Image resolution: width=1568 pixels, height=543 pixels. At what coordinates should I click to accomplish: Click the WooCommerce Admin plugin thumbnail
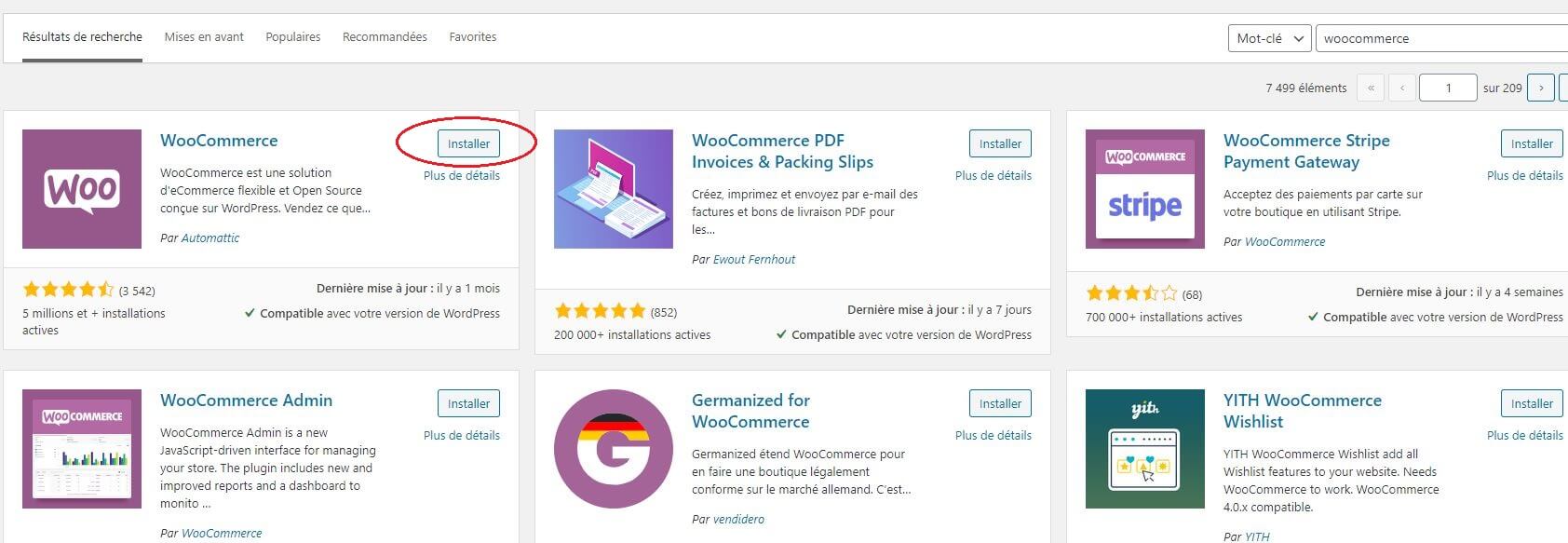point(82,449)
